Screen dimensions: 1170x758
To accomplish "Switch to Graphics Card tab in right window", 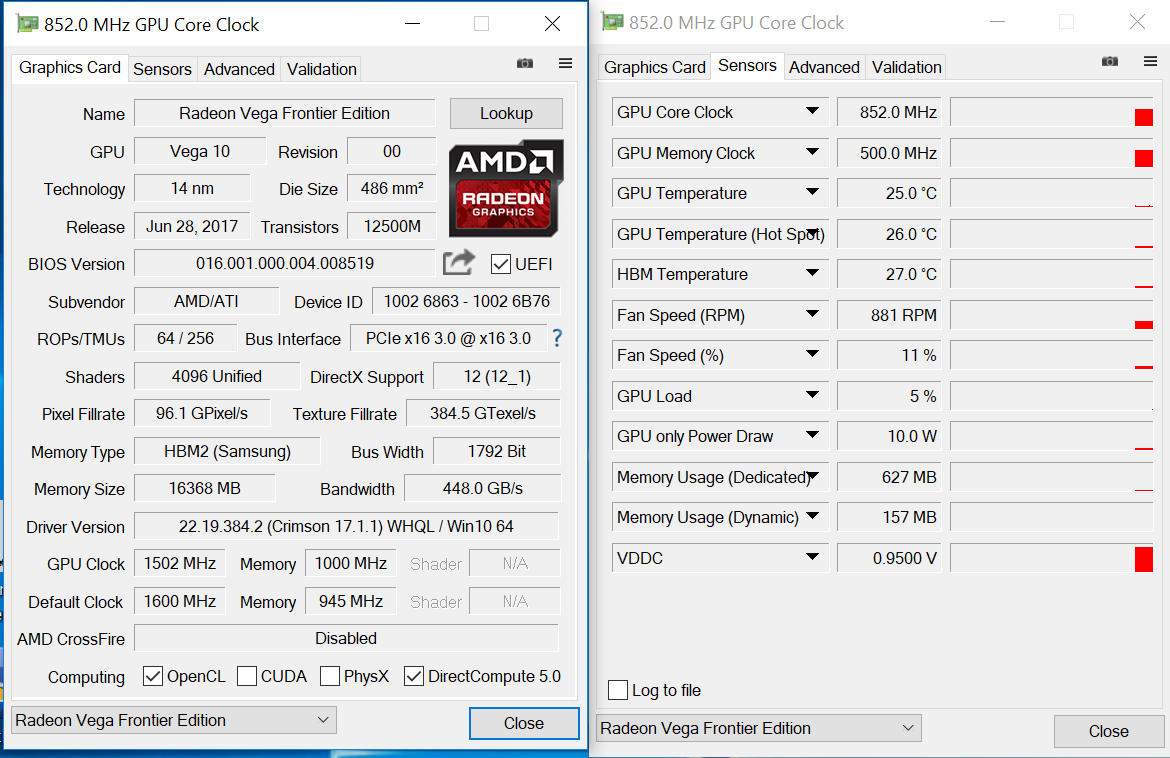I will [654, 67].
